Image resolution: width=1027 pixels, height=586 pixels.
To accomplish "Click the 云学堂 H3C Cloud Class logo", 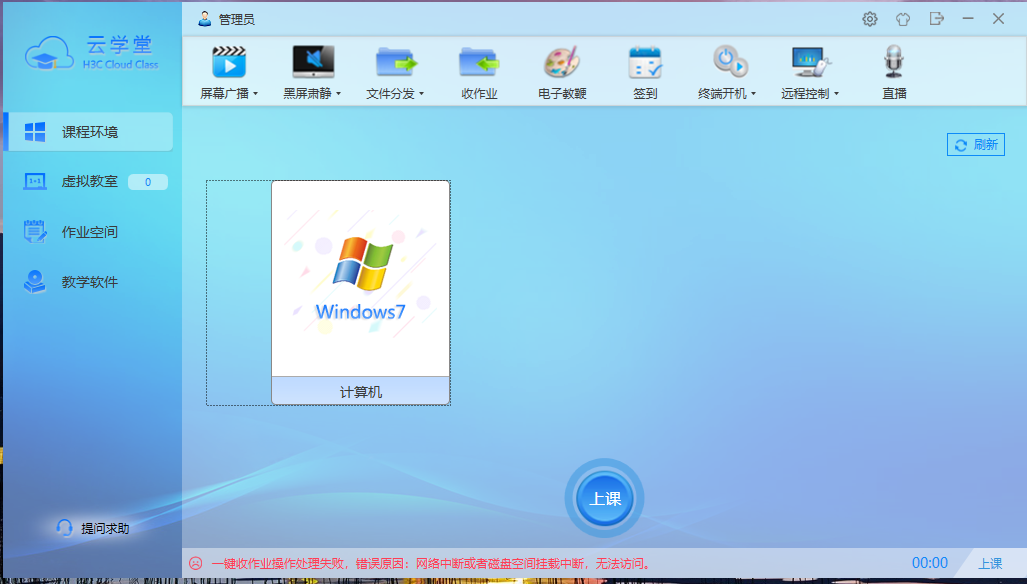I will pos(92,53).
